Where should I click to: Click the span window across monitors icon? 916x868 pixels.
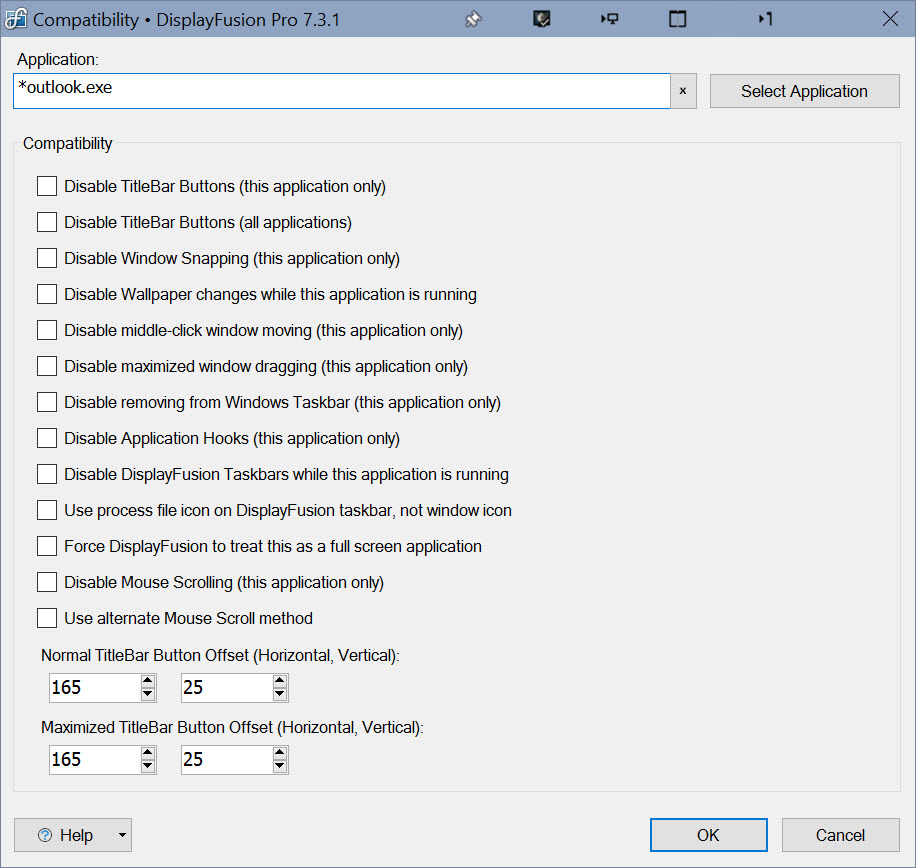[x=677, y=19]
